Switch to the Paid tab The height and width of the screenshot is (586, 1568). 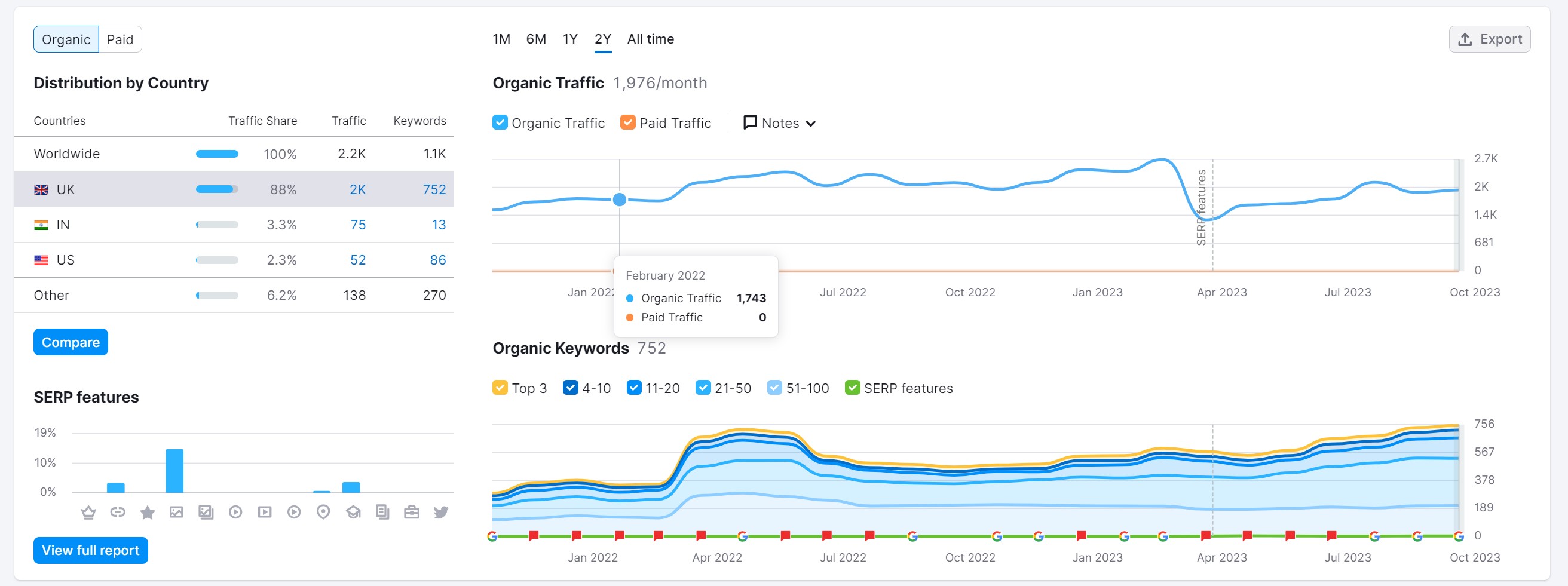pyautogui.click(x=120, y=39)
